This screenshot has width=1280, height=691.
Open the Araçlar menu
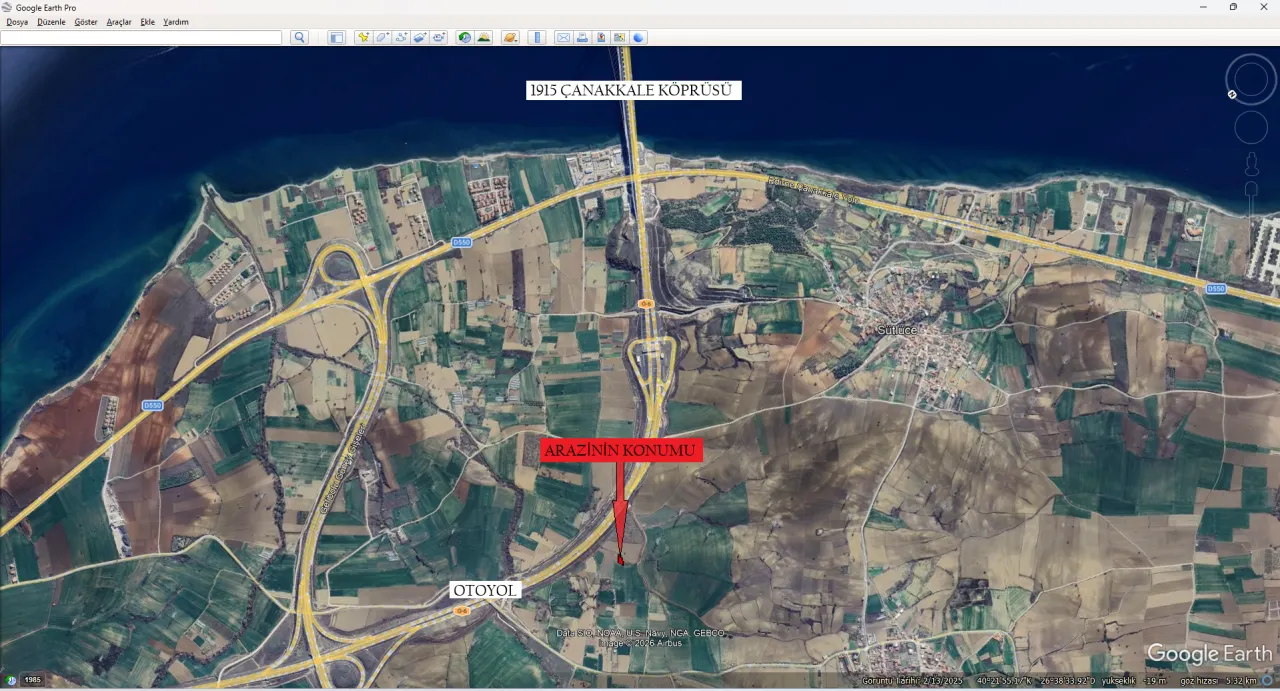coord(119,22)
